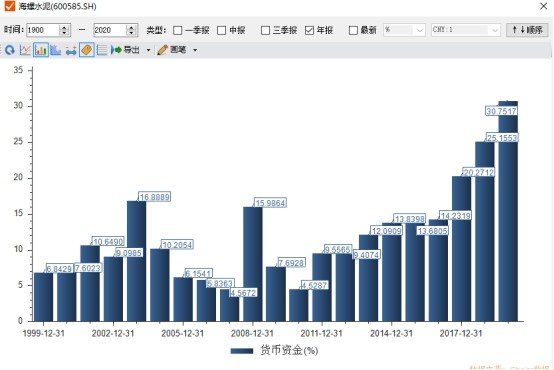Expand the 画笔 dropdown arrow
554x370 pixels.
(195, 51)
